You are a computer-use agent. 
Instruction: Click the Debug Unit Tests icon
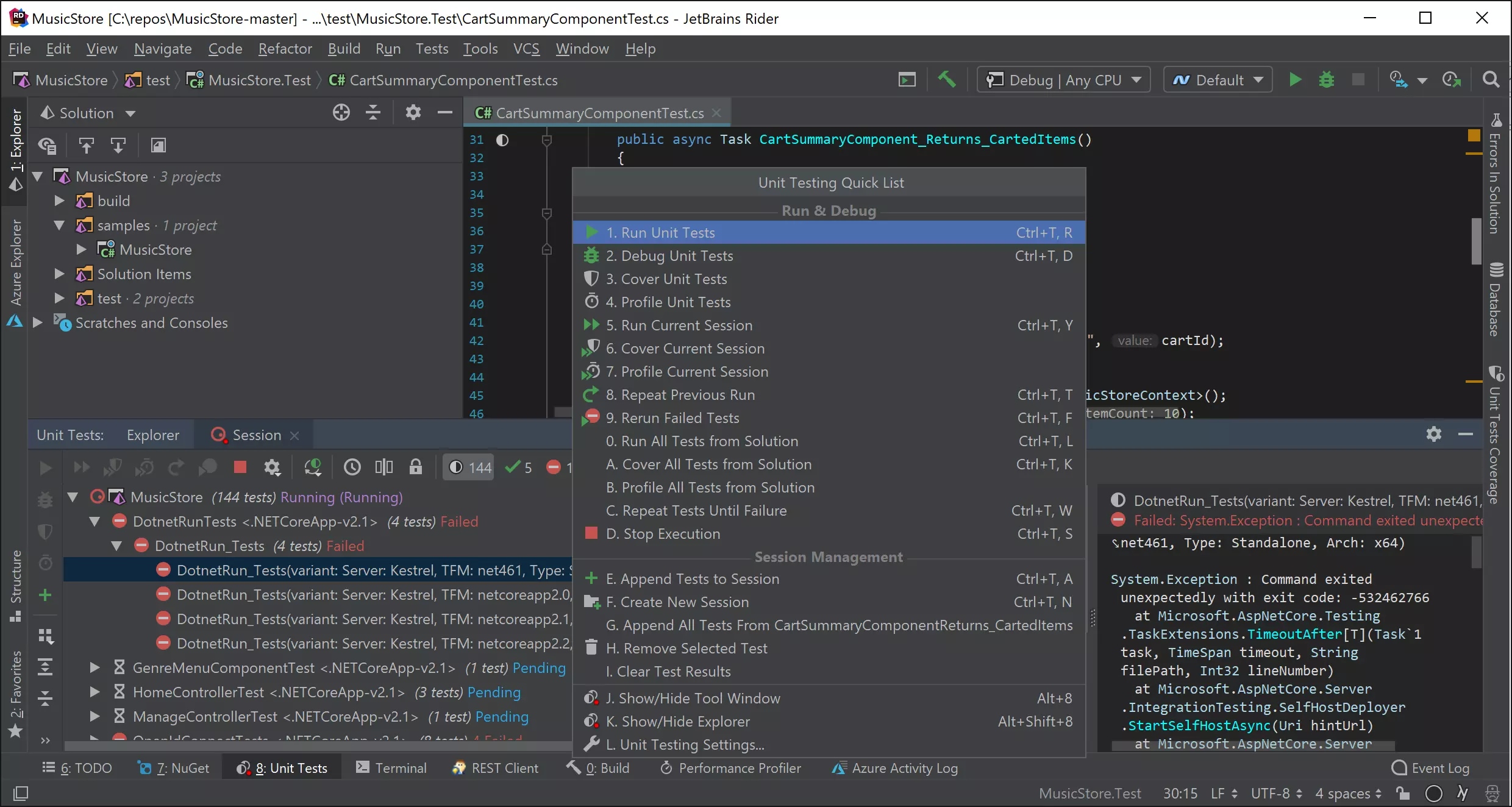[591, 255]
